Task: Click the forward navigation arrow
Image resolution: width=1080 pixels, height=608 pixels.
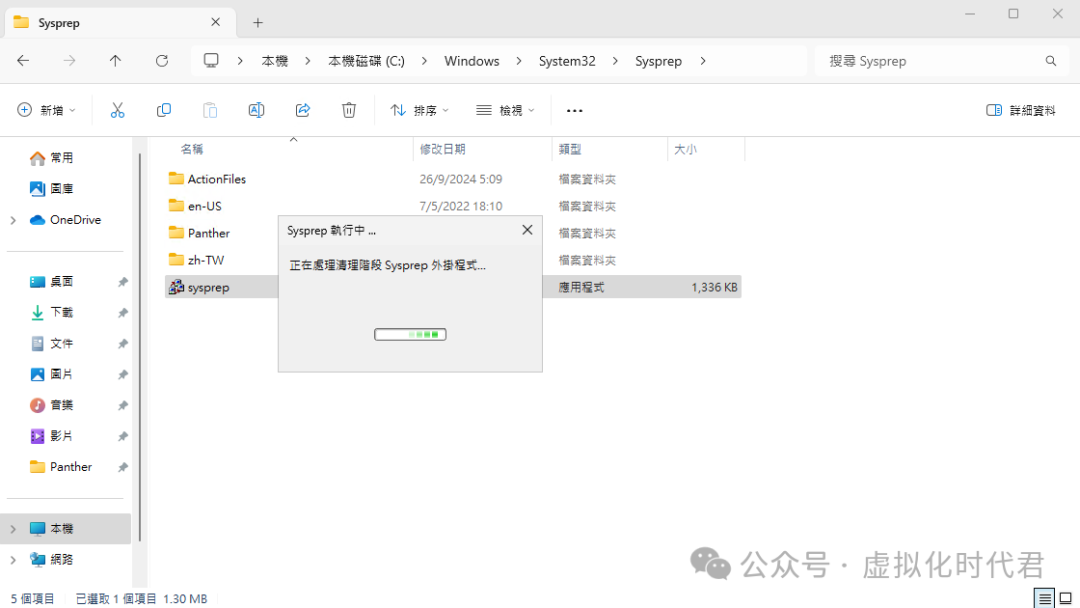Action: [x=69, y=61]
